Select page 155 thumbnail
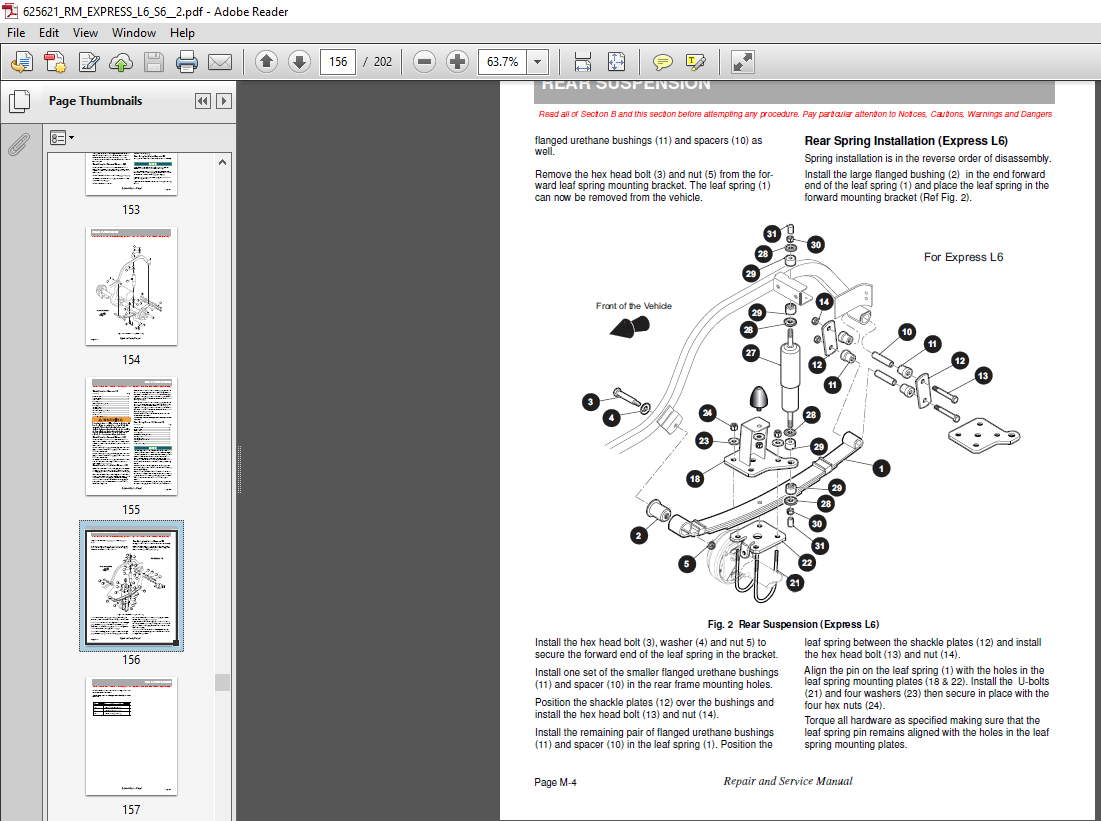The image size is (1101, 821). 131,436
